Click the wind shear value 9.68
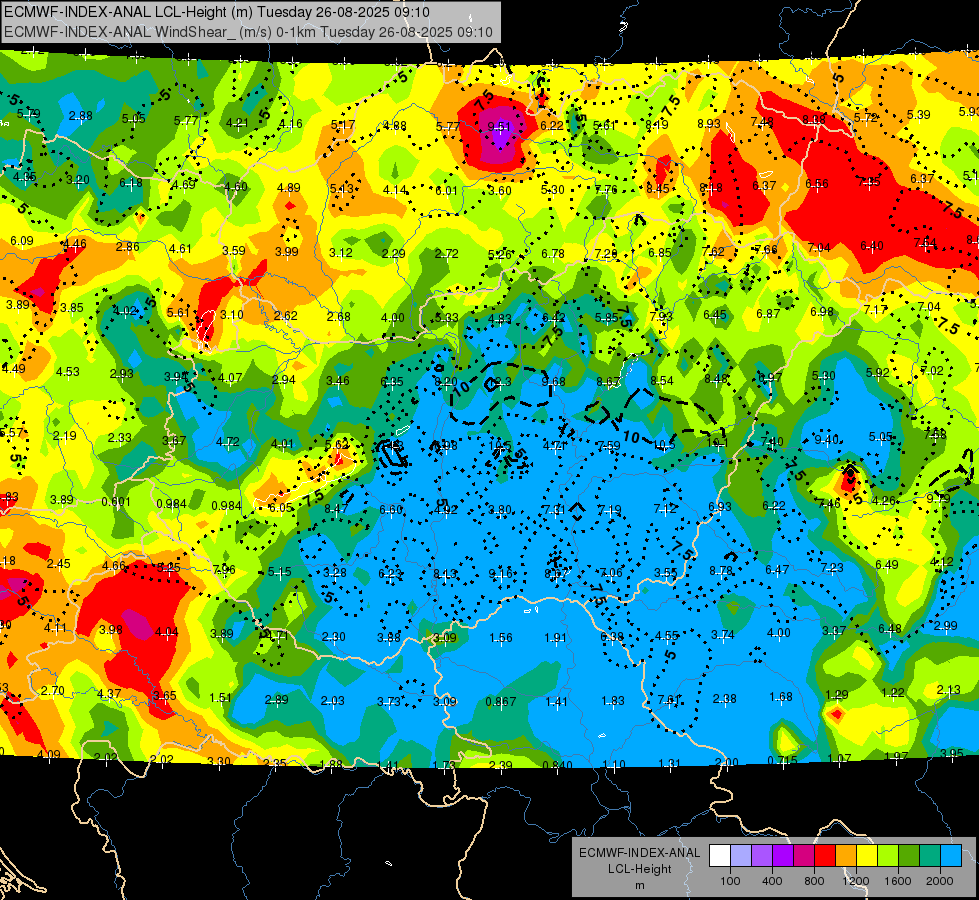Image resolution: width=979 pixels, height=900 pixels. [554, 382]
